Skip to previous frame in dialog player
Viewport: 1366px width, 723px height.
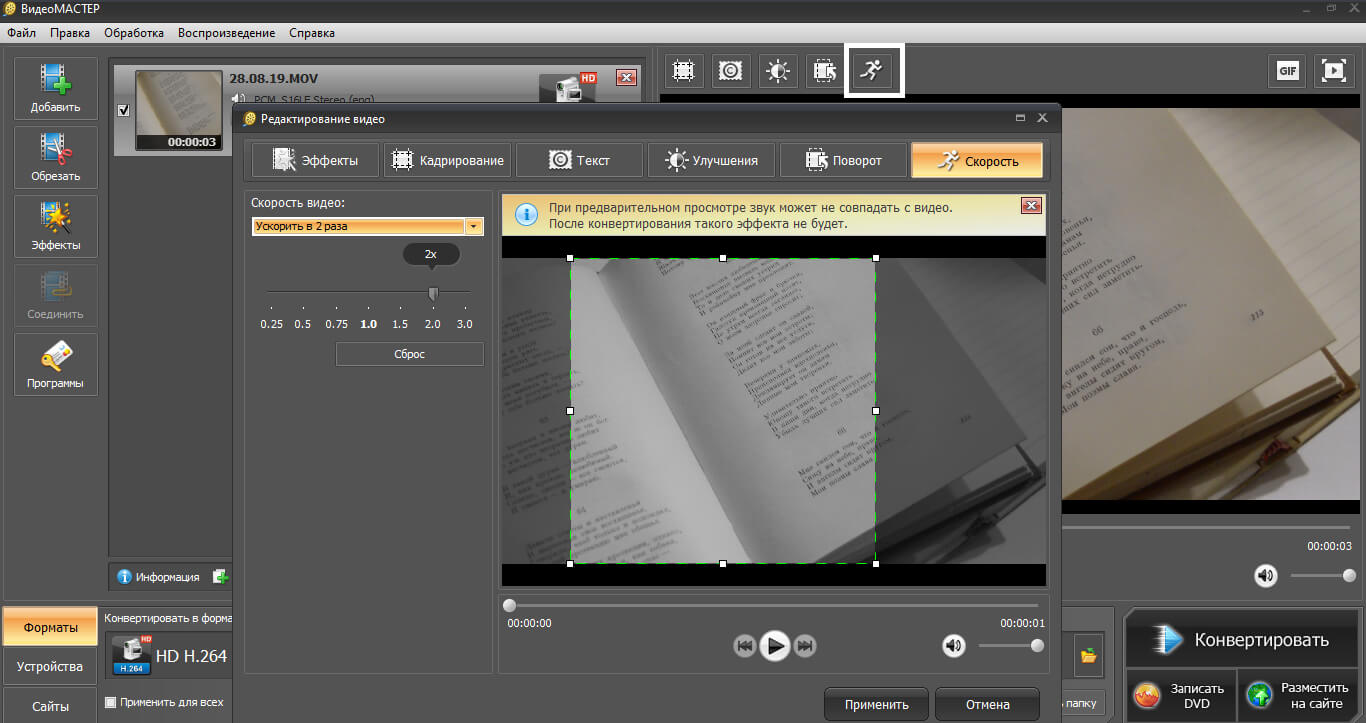click(x=744, y=646)
